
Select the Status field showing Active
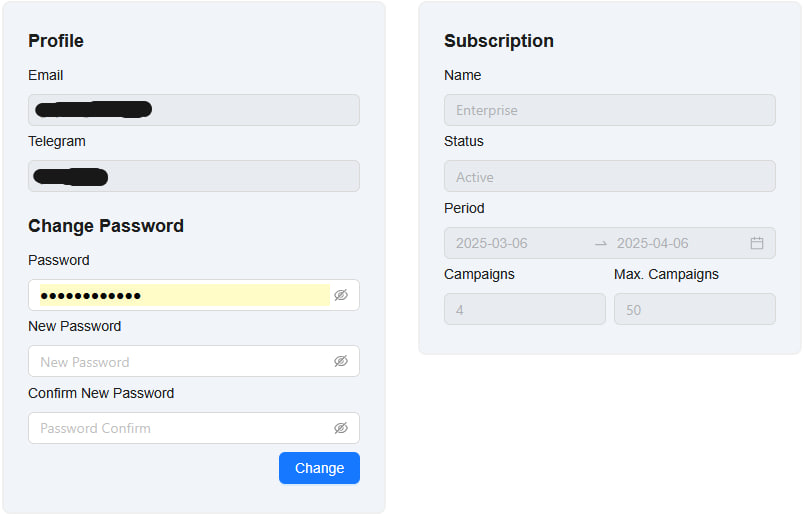coord(609,176)
